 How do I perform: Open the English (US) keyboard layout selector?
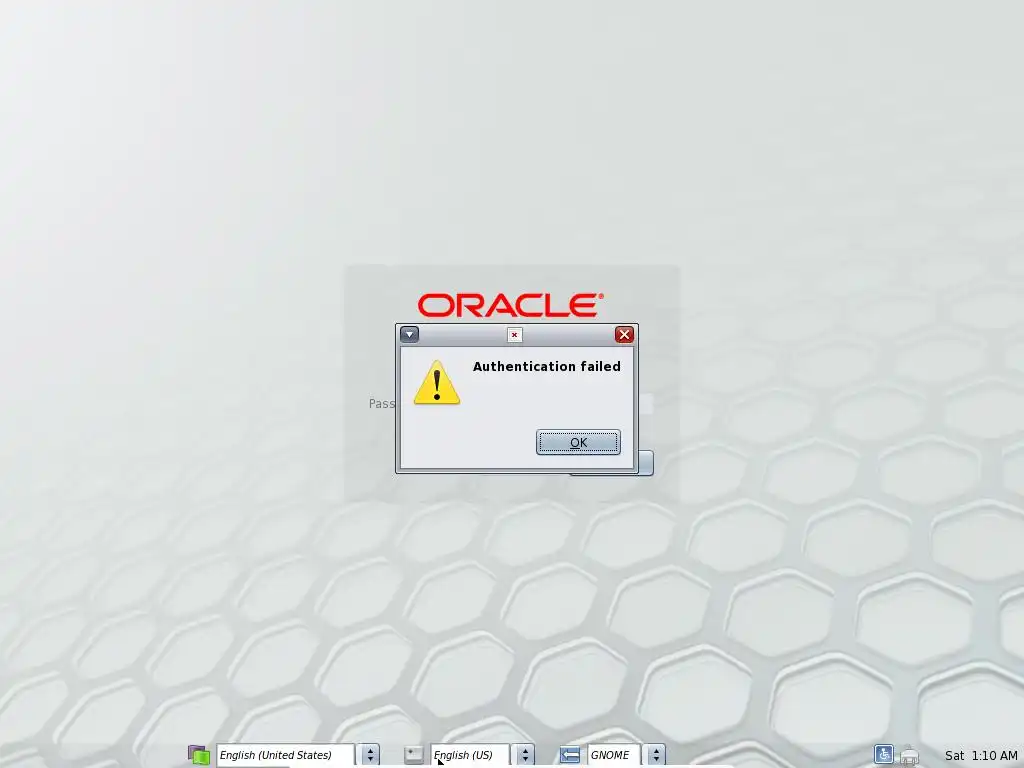470,755
